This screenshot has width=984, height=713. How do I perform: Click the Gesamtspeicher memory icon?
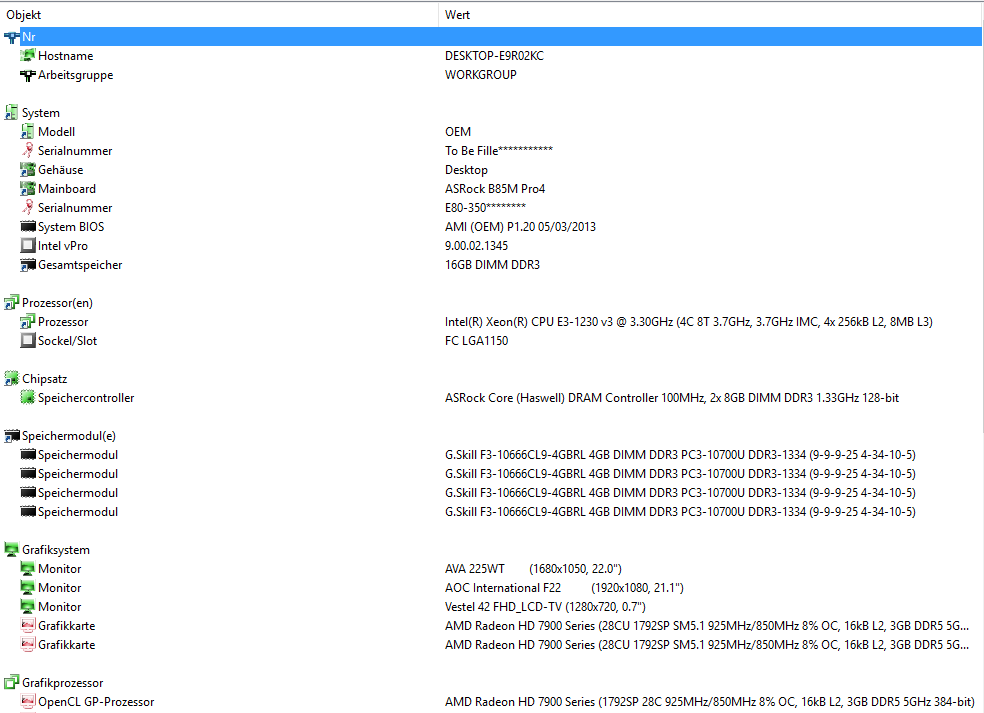(28, 265)
